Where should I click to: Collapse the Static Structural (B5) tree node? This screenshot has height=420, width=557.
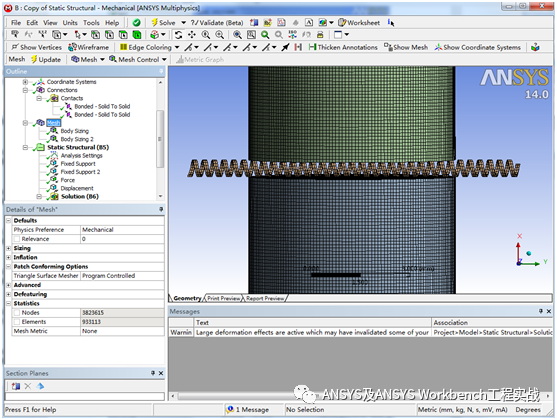click(25, 147)
